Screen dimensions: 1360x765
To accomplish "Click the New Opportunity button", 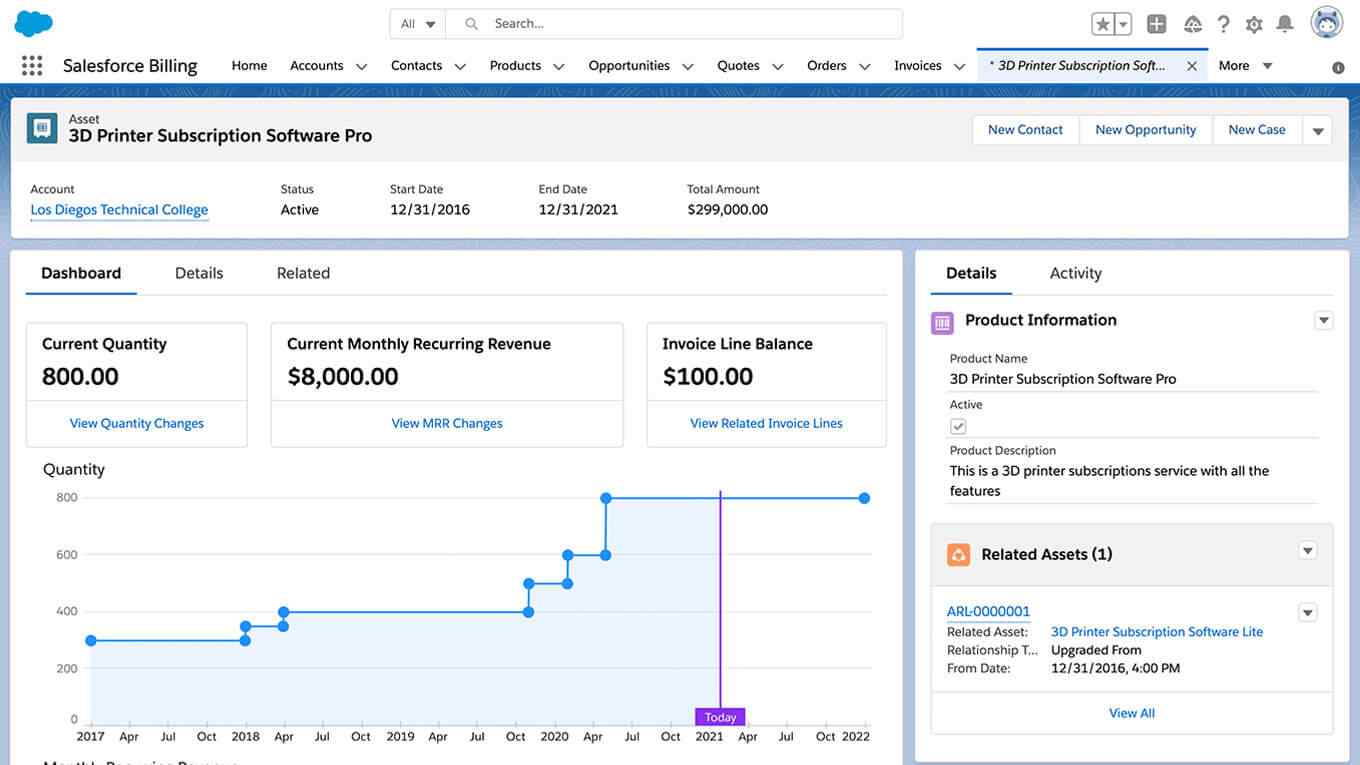I will click(1145, 130).
